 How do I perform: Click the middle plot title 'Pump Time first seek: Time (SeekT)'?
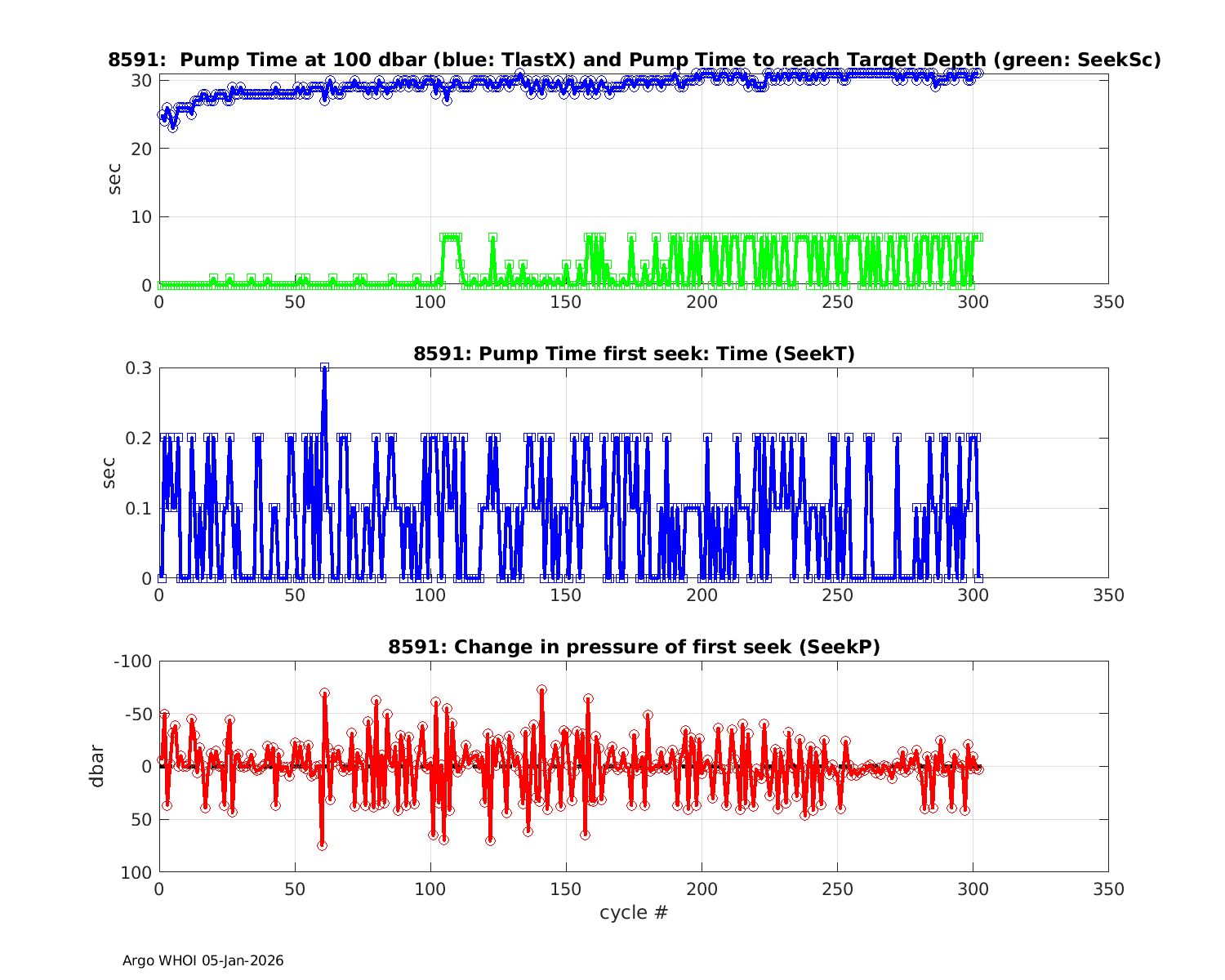point(634,354)
